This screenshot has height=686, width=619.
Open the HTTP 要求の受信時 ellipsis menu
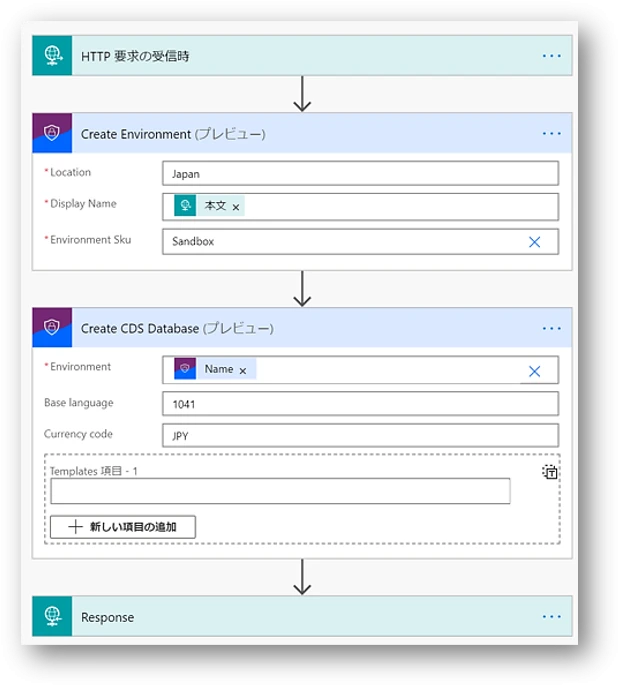pos(551,56)
